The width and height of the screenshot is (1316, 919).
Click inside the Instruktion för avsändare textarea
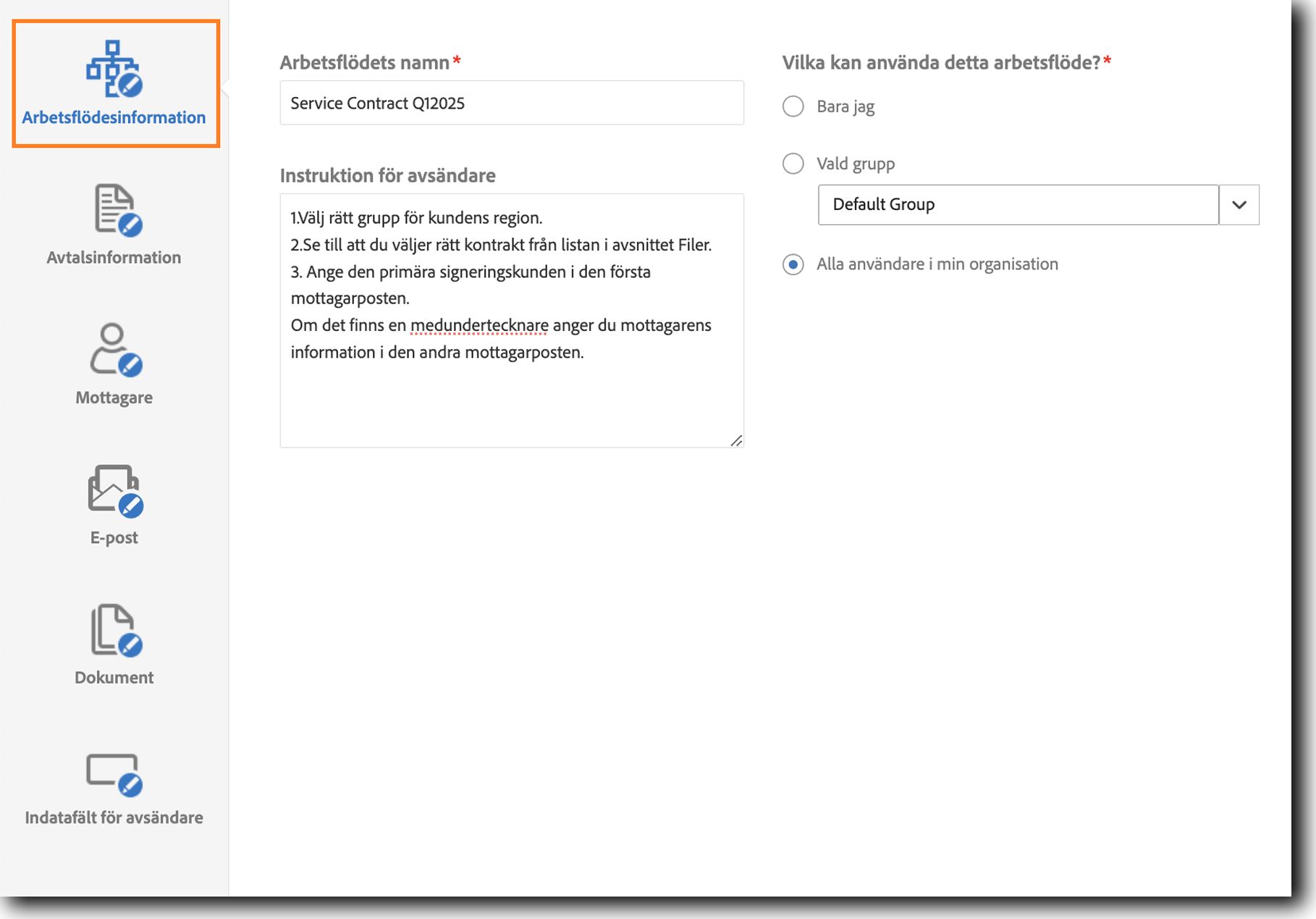[512, 320]
